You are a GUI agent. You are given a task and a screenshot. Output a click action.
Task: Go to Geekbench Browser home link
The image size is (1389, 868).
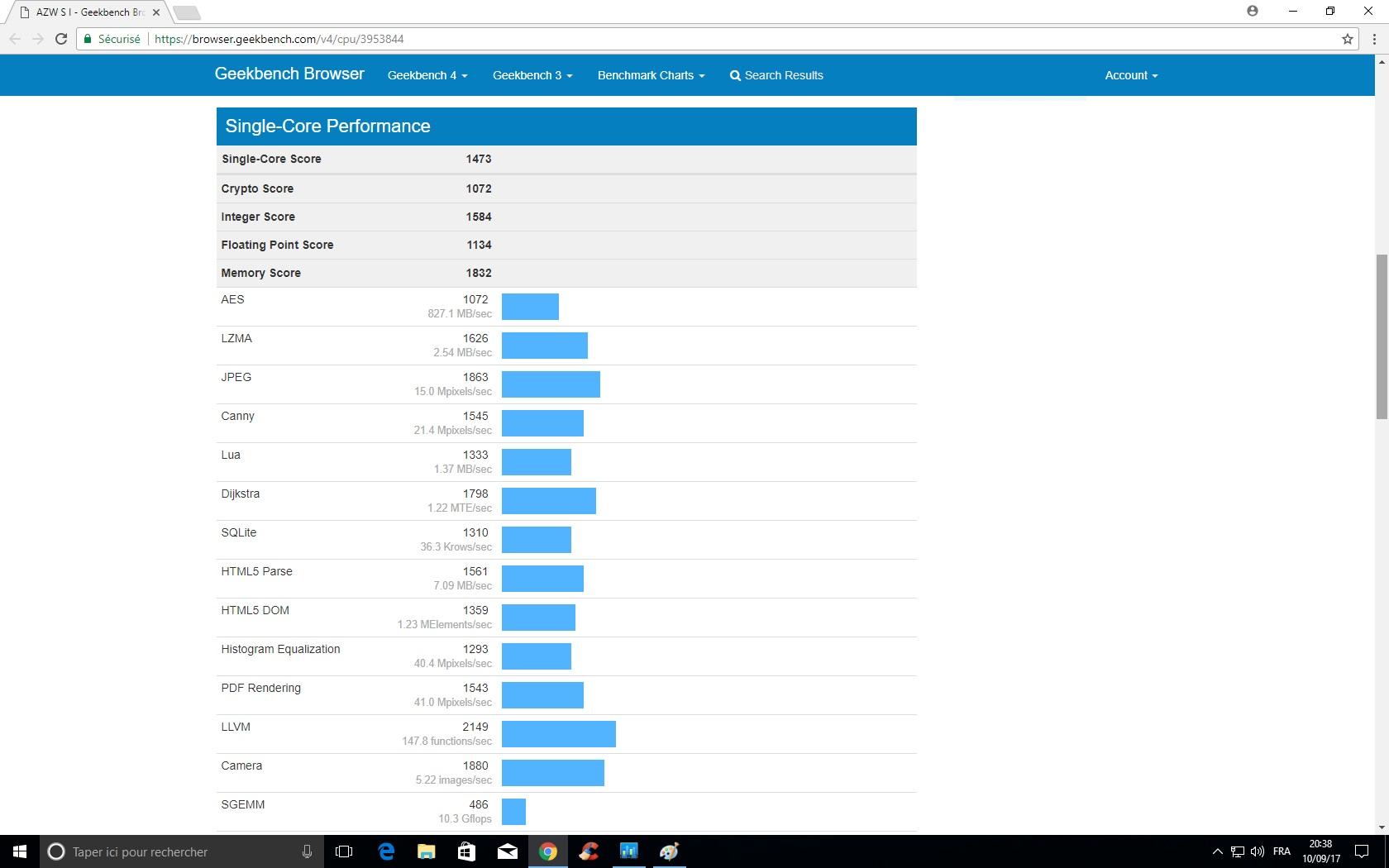click(x=289, y=74)
